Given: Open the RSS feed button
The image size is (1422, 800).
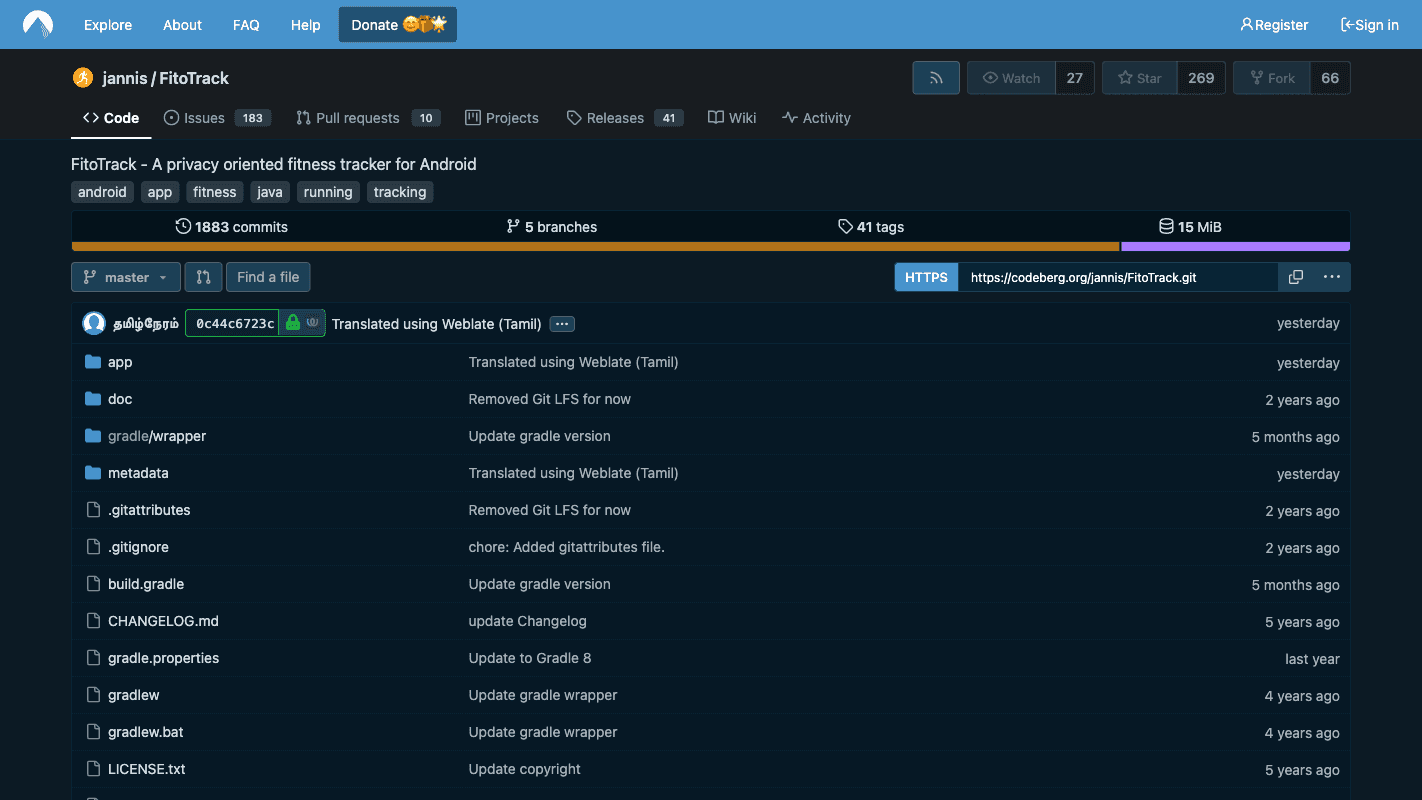Looking at the screenshot, I should tap(936, 78).
